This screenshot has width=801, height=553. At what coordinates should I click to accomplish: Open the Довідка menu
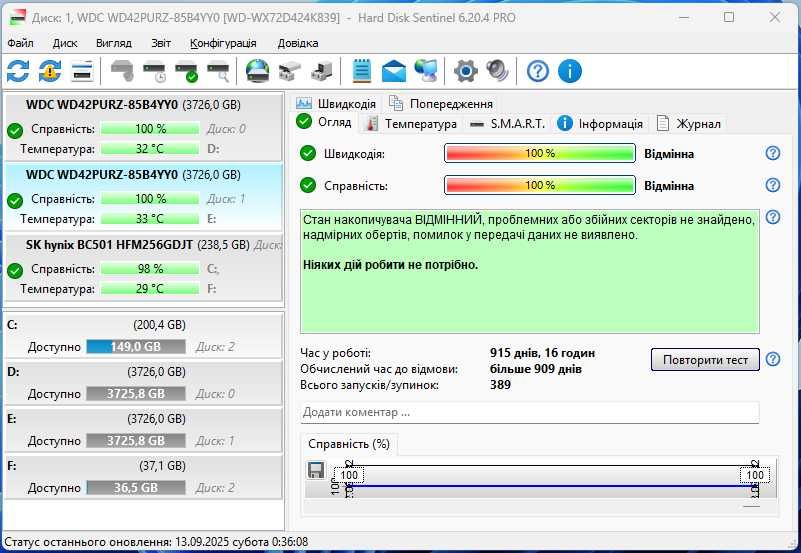(x=298, y=43)
